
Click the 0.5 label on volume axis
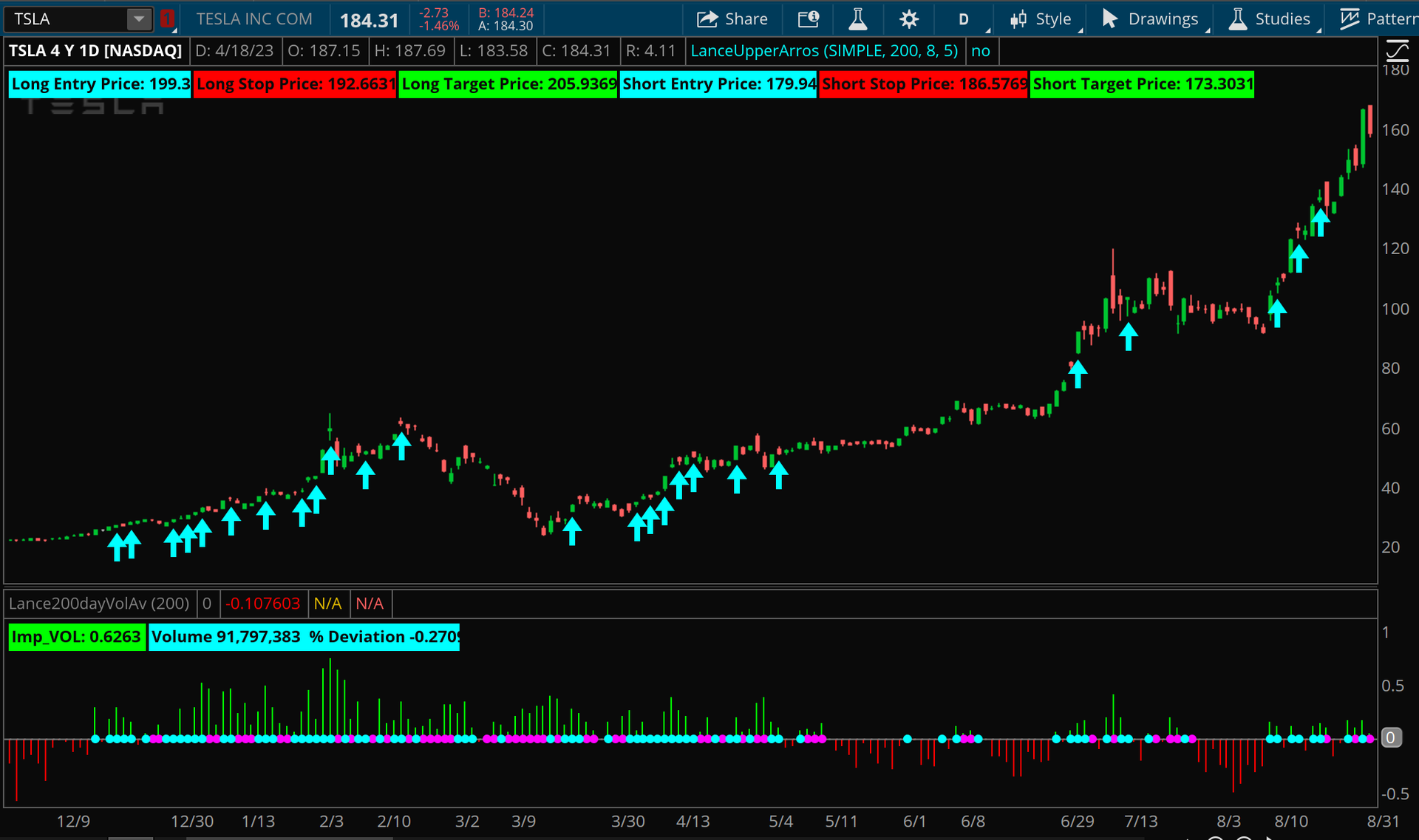pos(1392,686)
